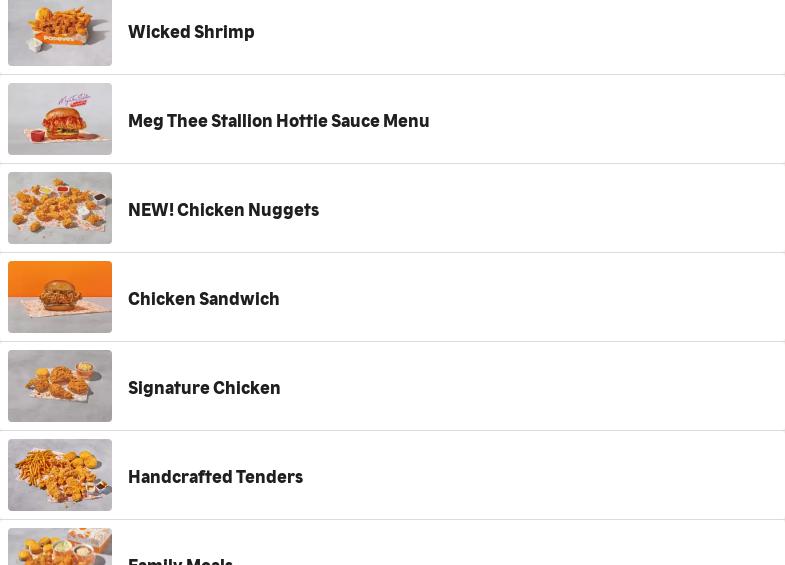Open the Wicked Shrimp menu label
Image resolution: width=785 pixels, height=565 pixels.
coord(191,32)
